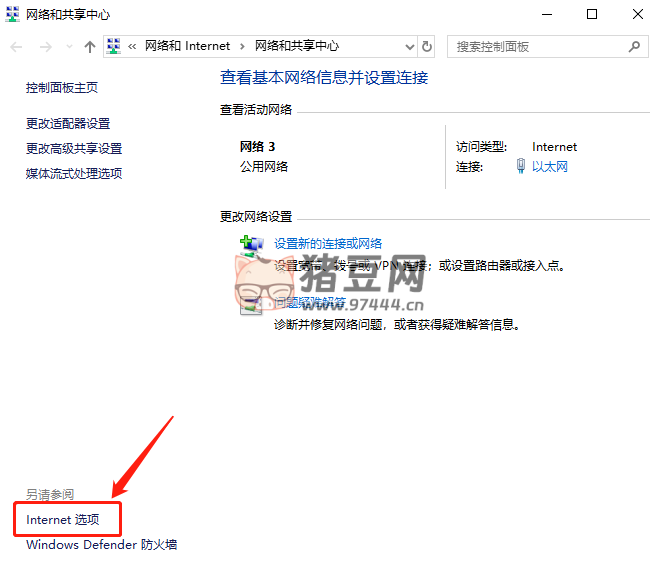Expand the « breadcrumb chevron in address bar
This screenshot has width=661, height=563.
click(x=132, y=46)
